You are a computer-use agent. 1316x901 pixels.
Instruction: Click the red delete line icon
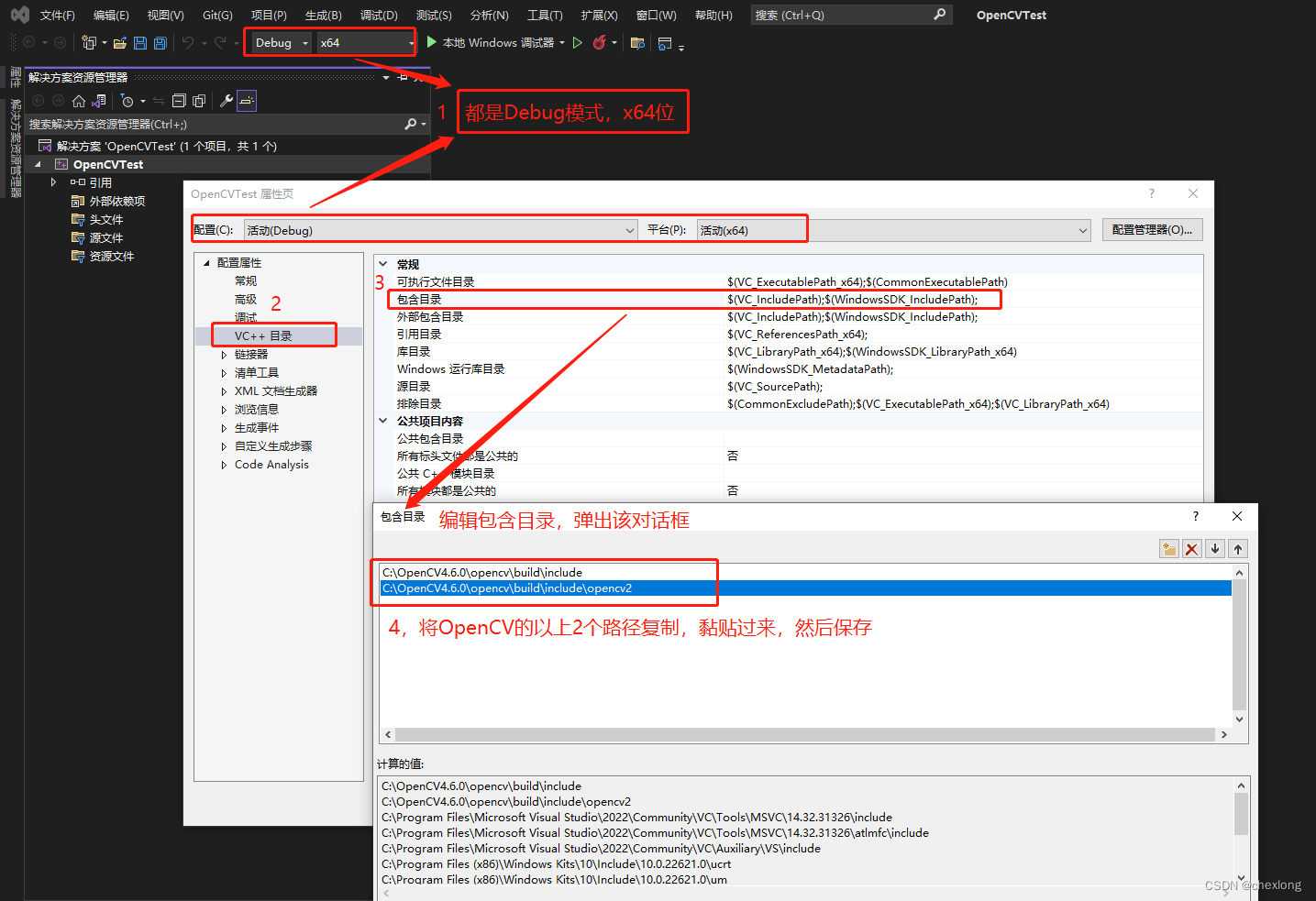click(1192, 549)
